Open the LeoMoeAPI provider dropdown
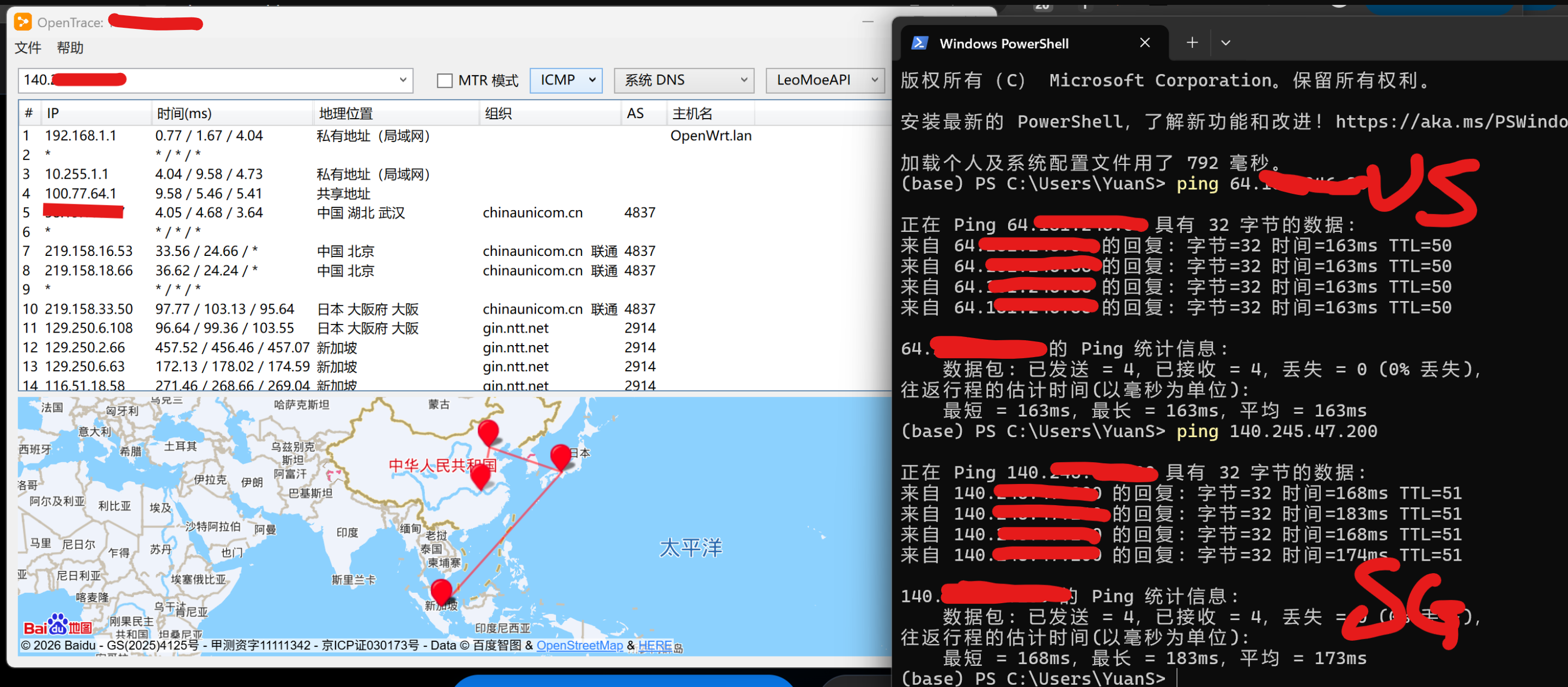This screenshot has height=687, width=1568. (824, 81)
